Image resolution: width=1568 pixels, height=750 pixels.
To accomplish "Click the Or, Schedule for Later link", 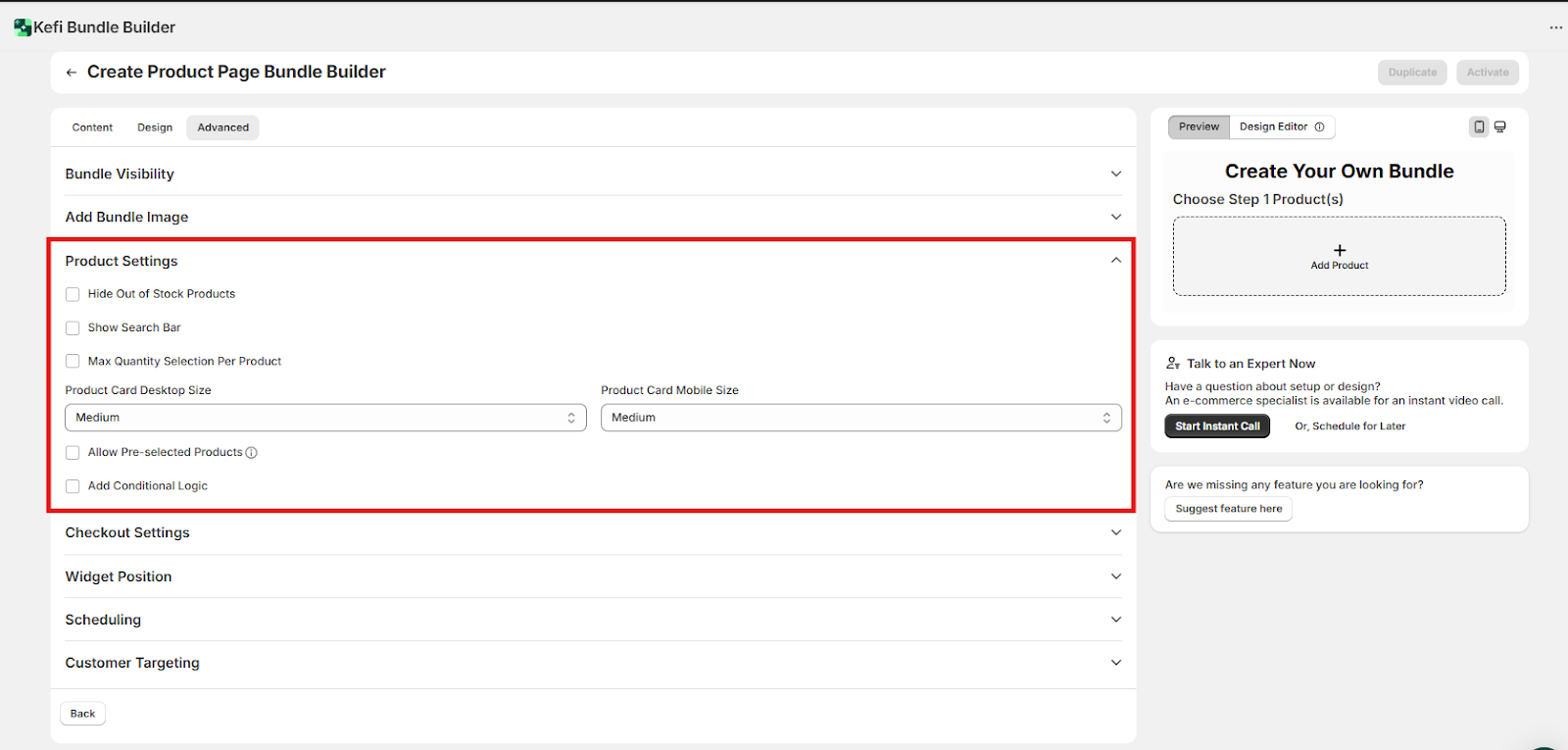I will click(x=1349, y=426).
